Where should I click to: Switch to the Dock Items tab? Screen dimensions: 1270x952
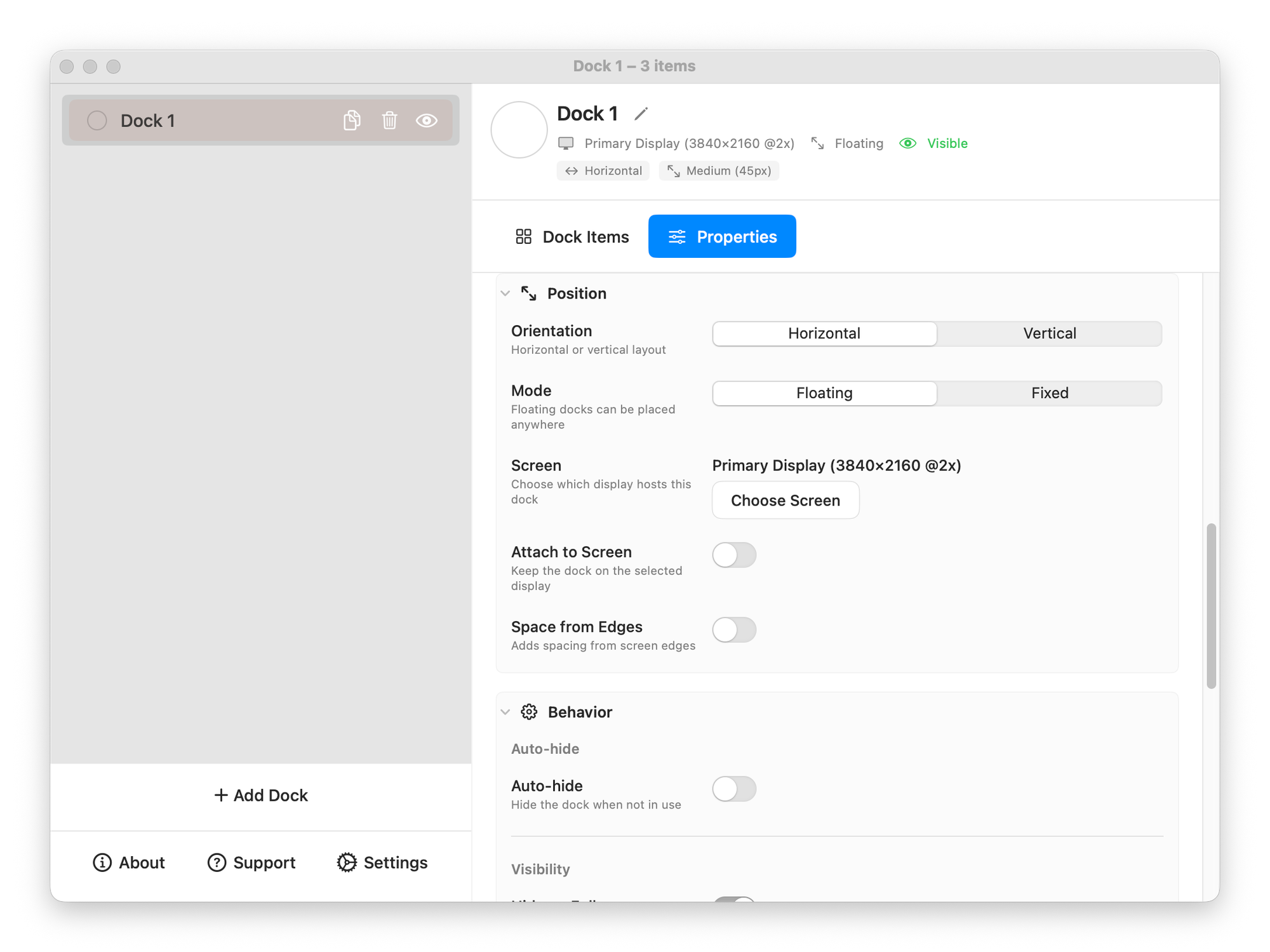(x=572, y=237)
